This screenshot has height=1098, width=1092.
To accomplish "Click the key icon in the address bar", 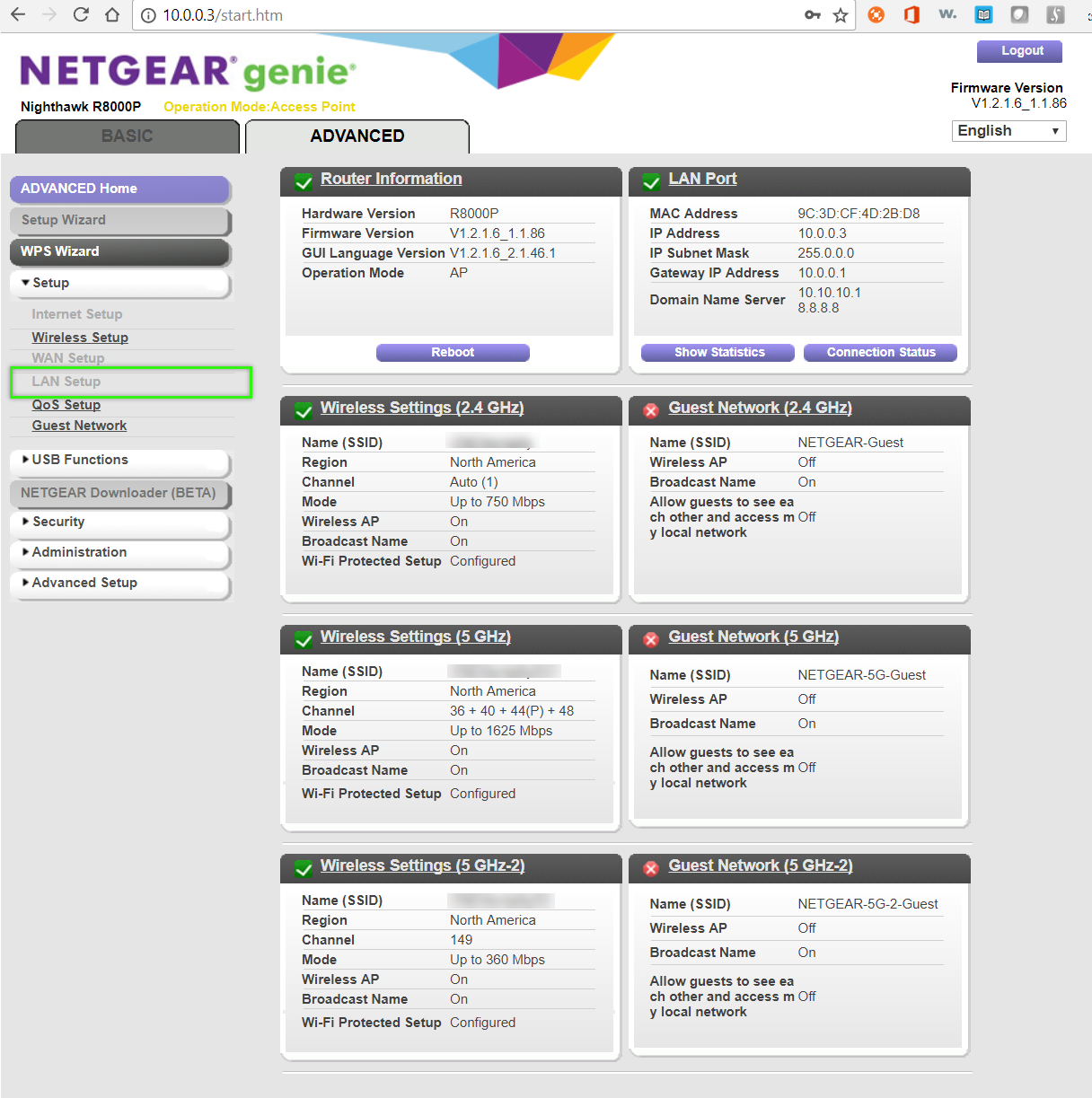I will pyautogui.click(x=813, y=15).
